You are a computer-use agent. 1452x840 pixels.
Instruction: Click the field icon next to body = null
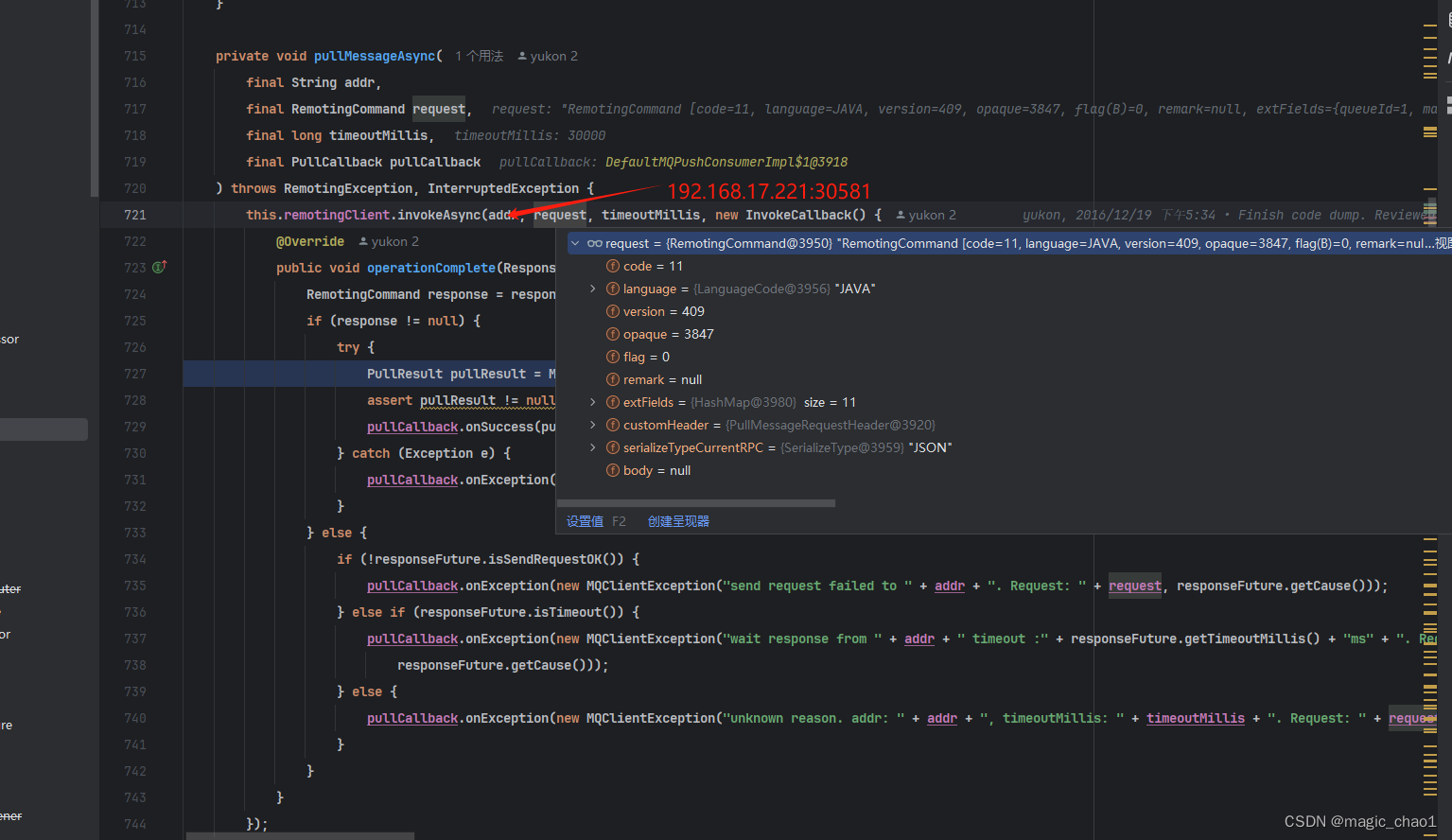[613, 470]
